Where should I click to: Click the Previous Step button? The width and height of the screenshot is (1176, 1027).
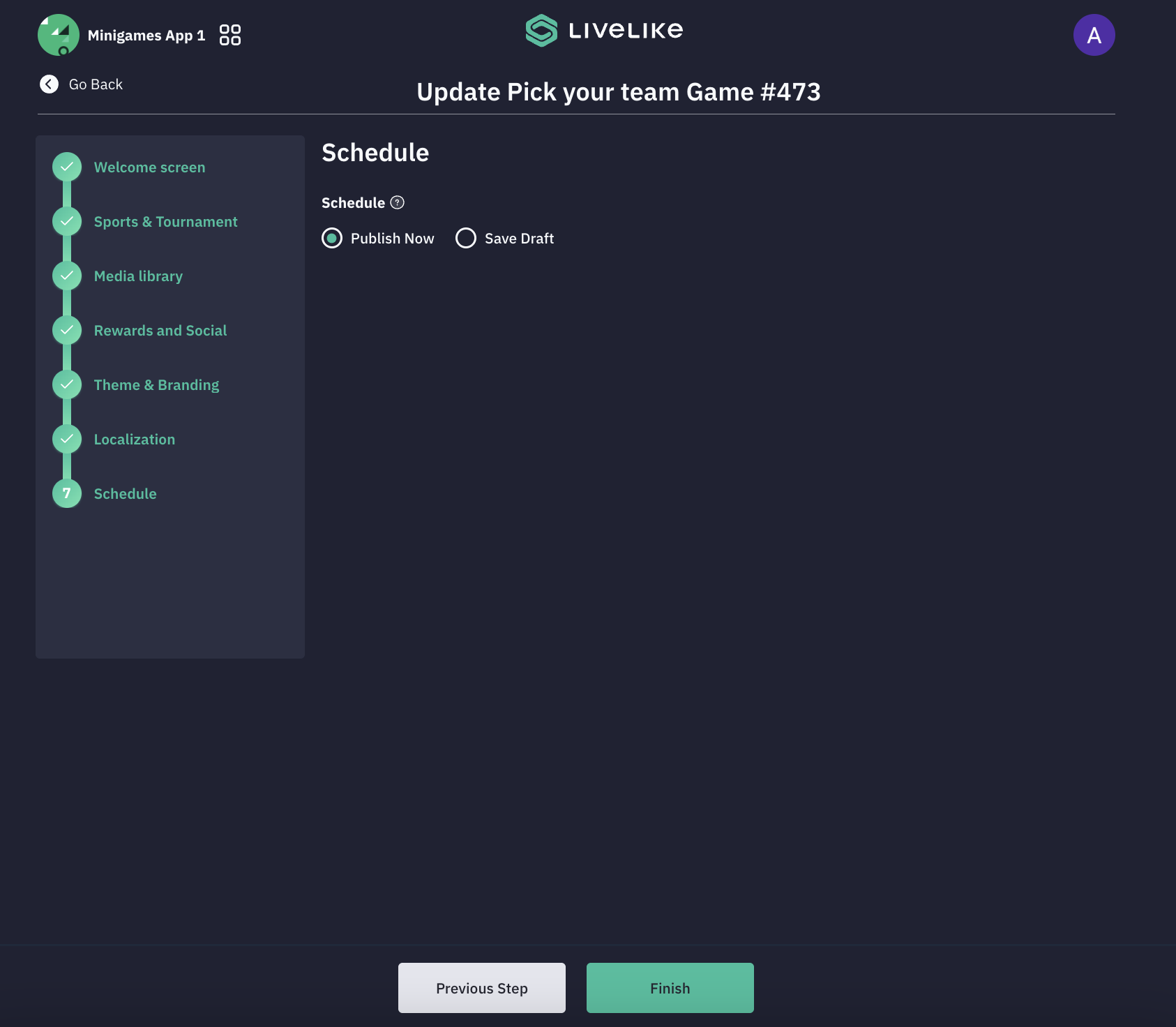482,988
